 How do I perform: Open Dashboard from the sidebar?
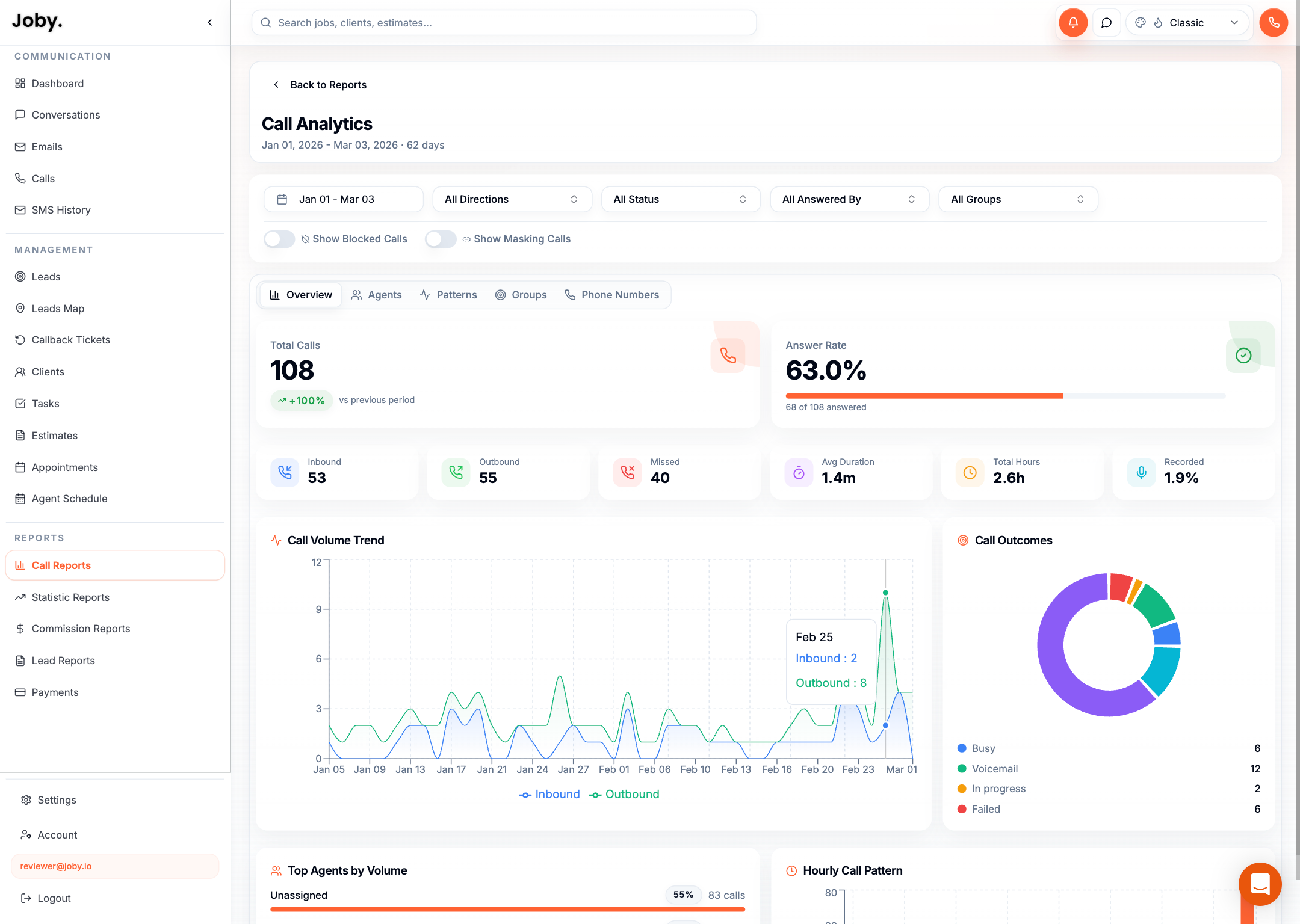(114, 84)
